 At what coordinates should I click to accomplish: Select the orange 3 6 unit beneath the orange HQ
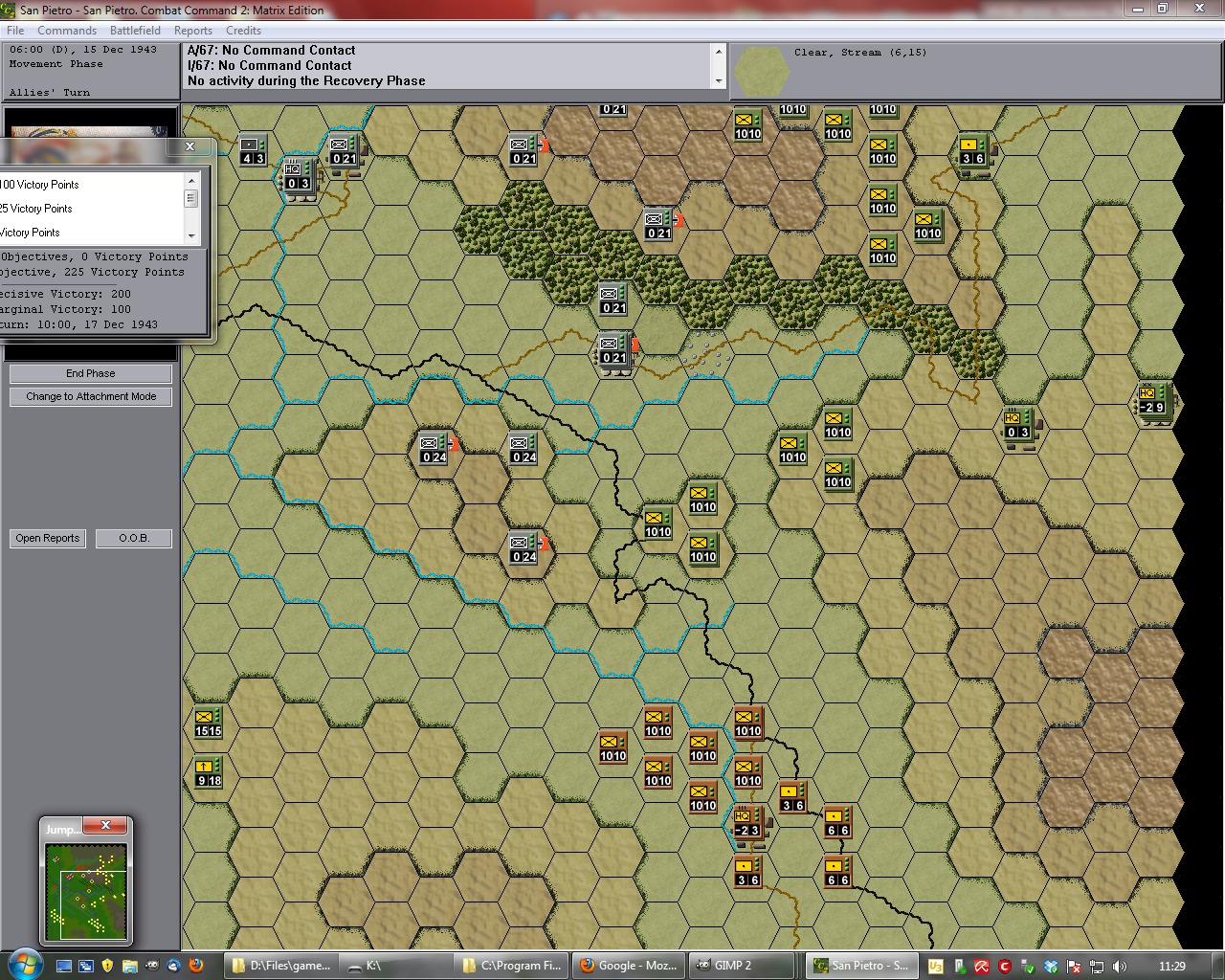[x=747, y=873]
